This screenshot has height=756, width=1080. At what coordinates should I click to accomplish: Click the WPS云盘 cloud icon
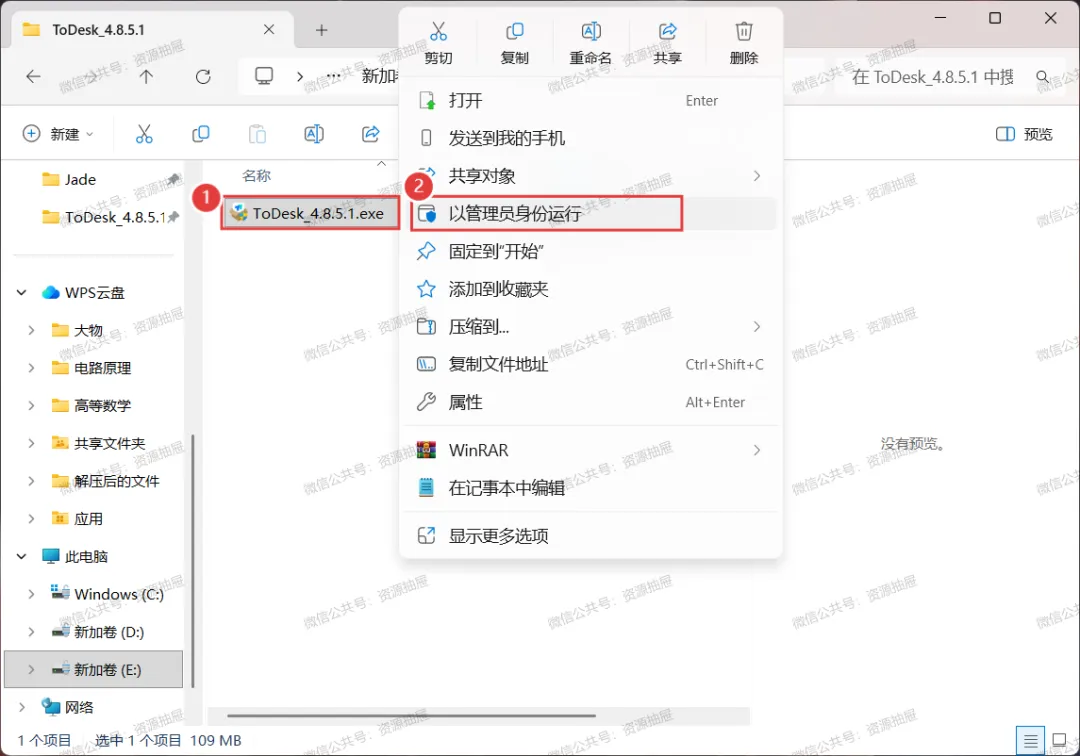(50, 293)
